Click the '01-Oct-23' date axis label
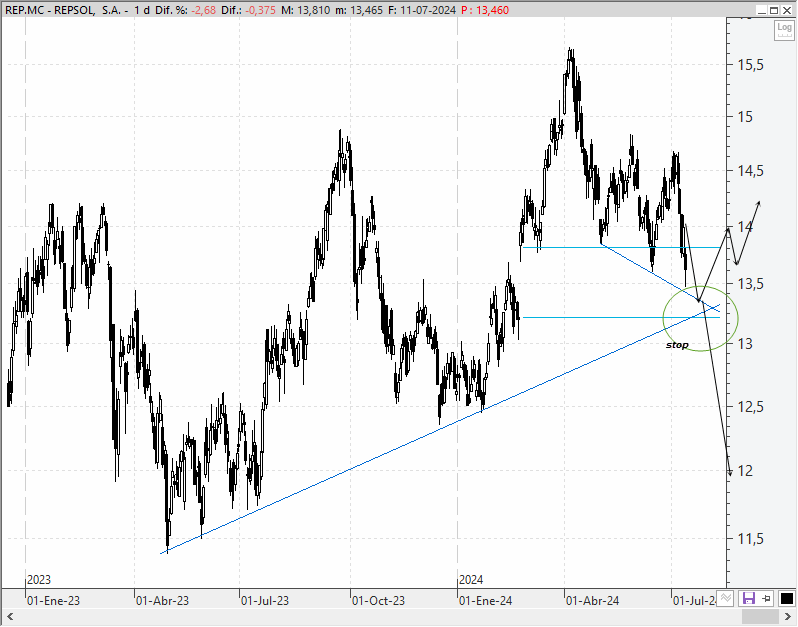The width and height of the screenshot is (798, 627). tap(378, 601)
